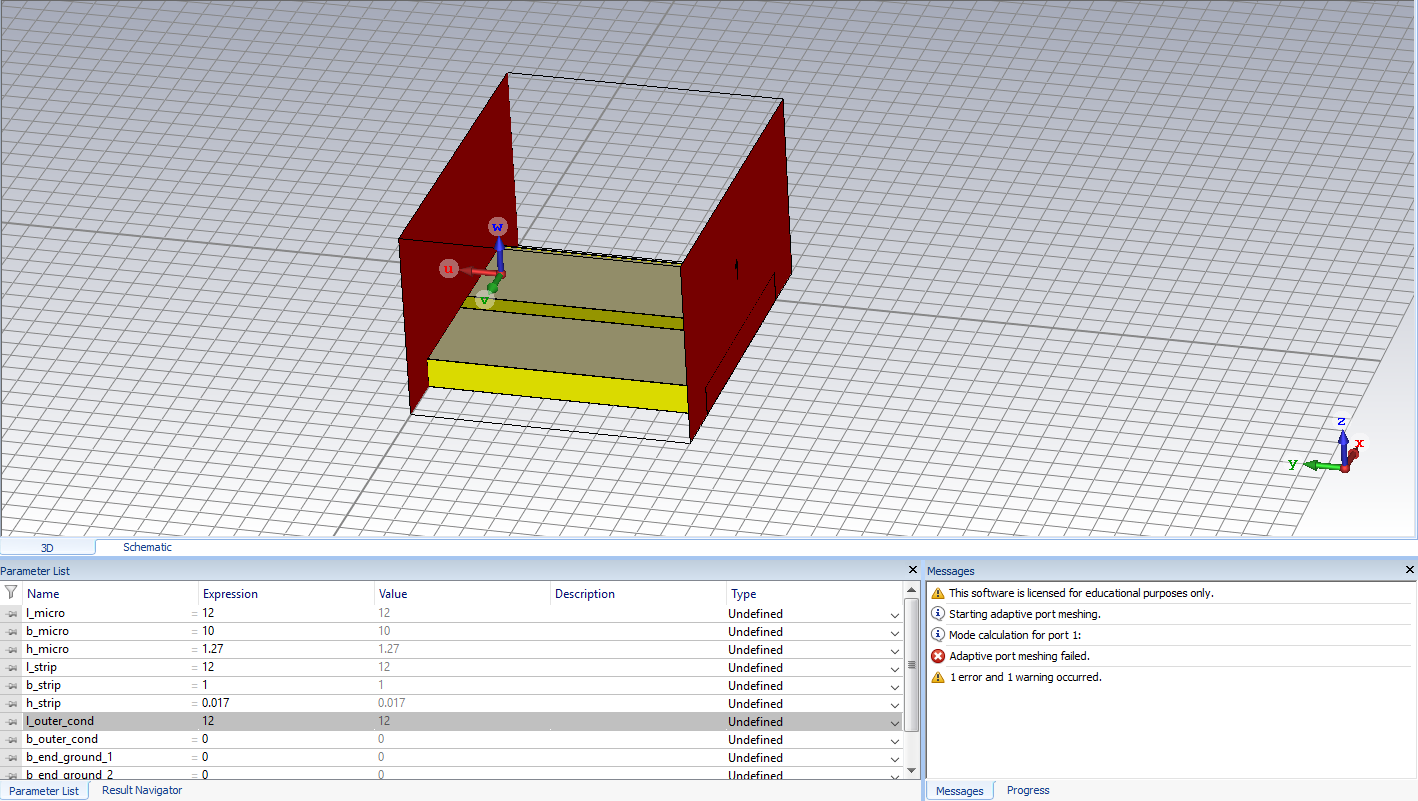
Task: Click the v axis handle of the local coordinate system
Action: 485,298
